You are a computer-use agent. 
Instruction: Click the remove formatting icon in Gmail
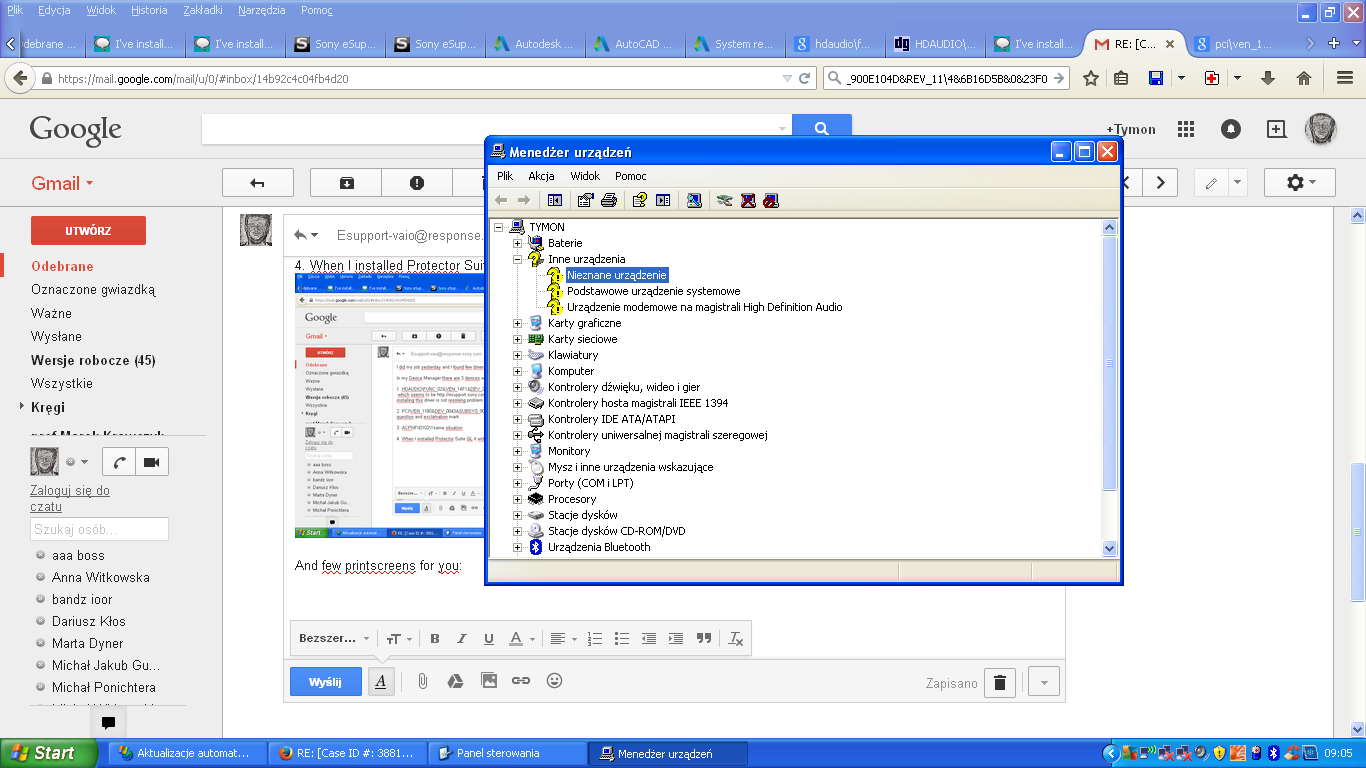pyautogui.click(x=736, y=639)
